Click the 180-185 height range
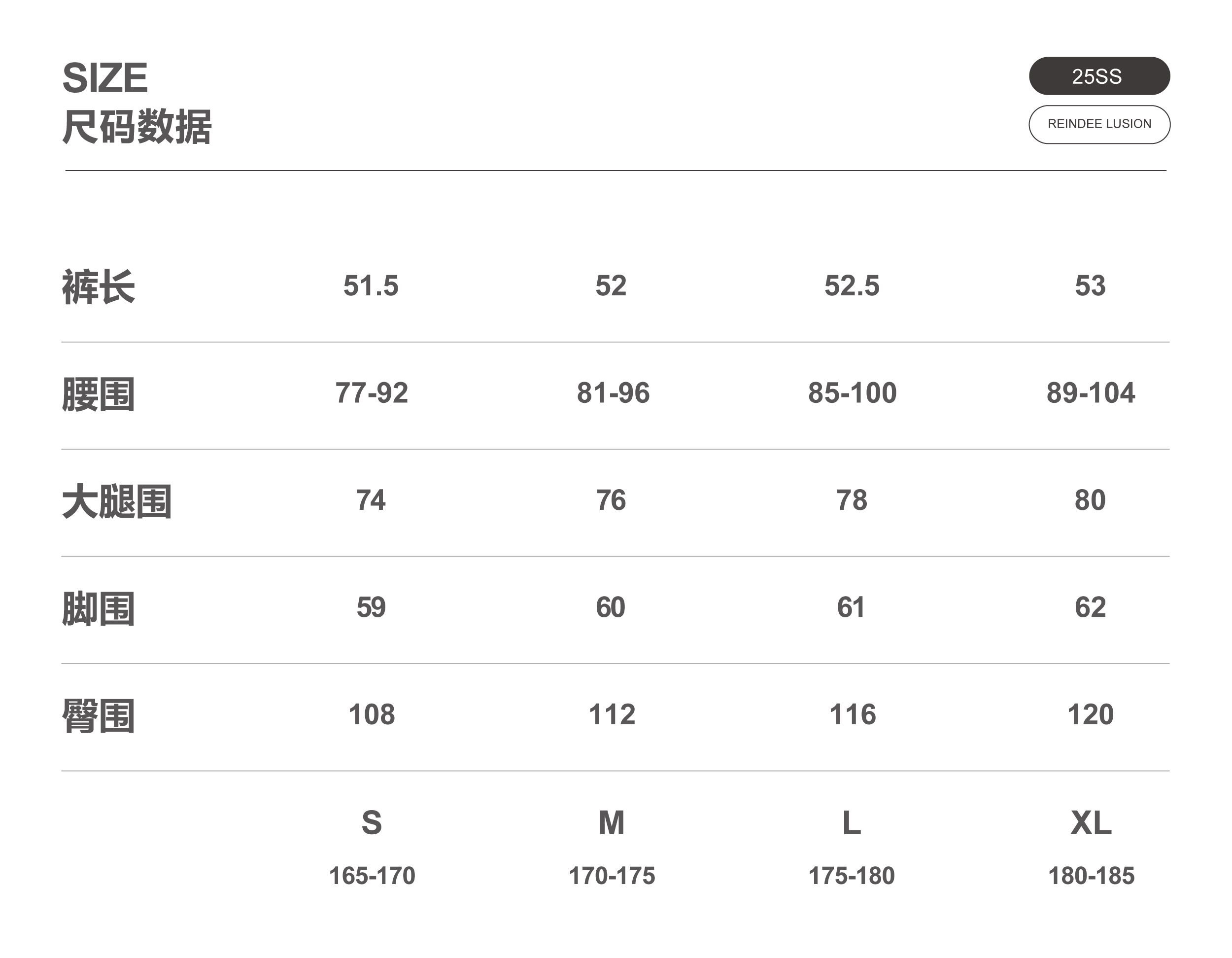Image resolution: width=1232 pixels, height=958 pixels. pyautogui.click(x=1091, y=876)
